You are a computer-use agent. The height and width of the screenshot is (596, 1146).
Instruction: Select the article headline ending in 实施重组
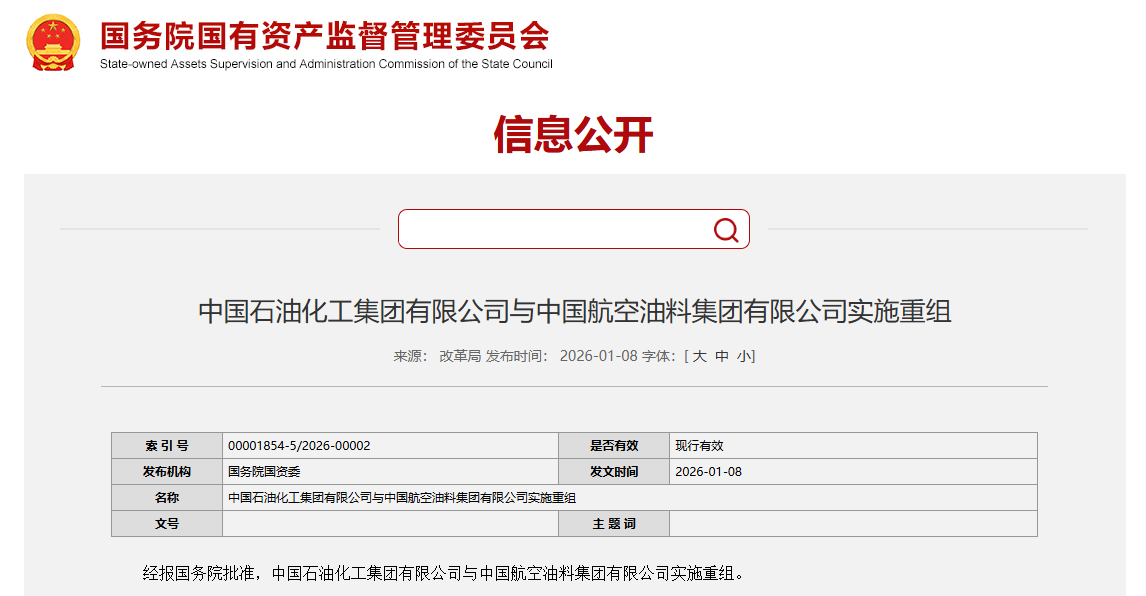click(x=574, y=312)
